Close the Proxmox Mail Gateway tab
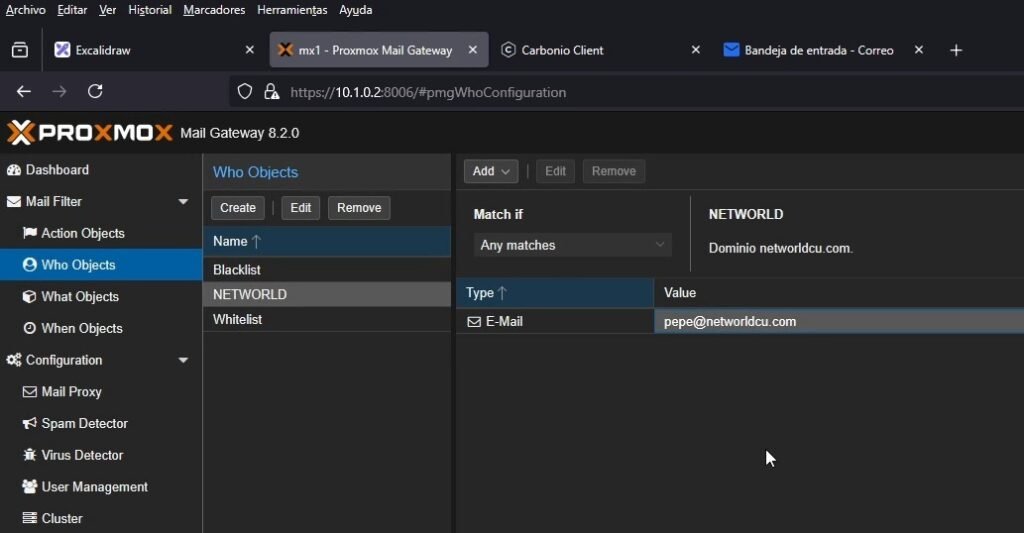 click(473, 50)
